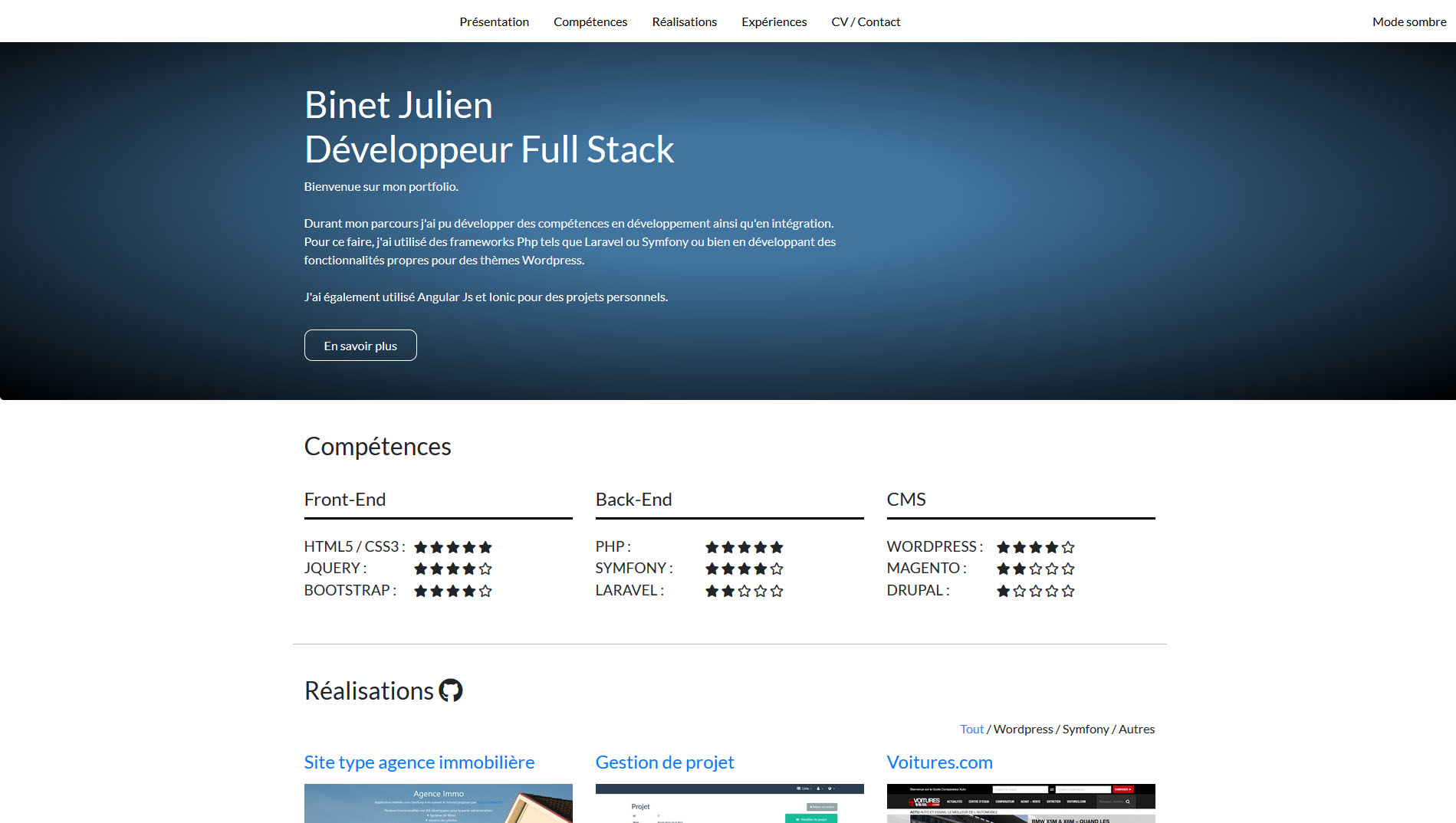Click the second star of the MAGENTO rating
Screen dimensions: 1456x823
point(1019,569)
